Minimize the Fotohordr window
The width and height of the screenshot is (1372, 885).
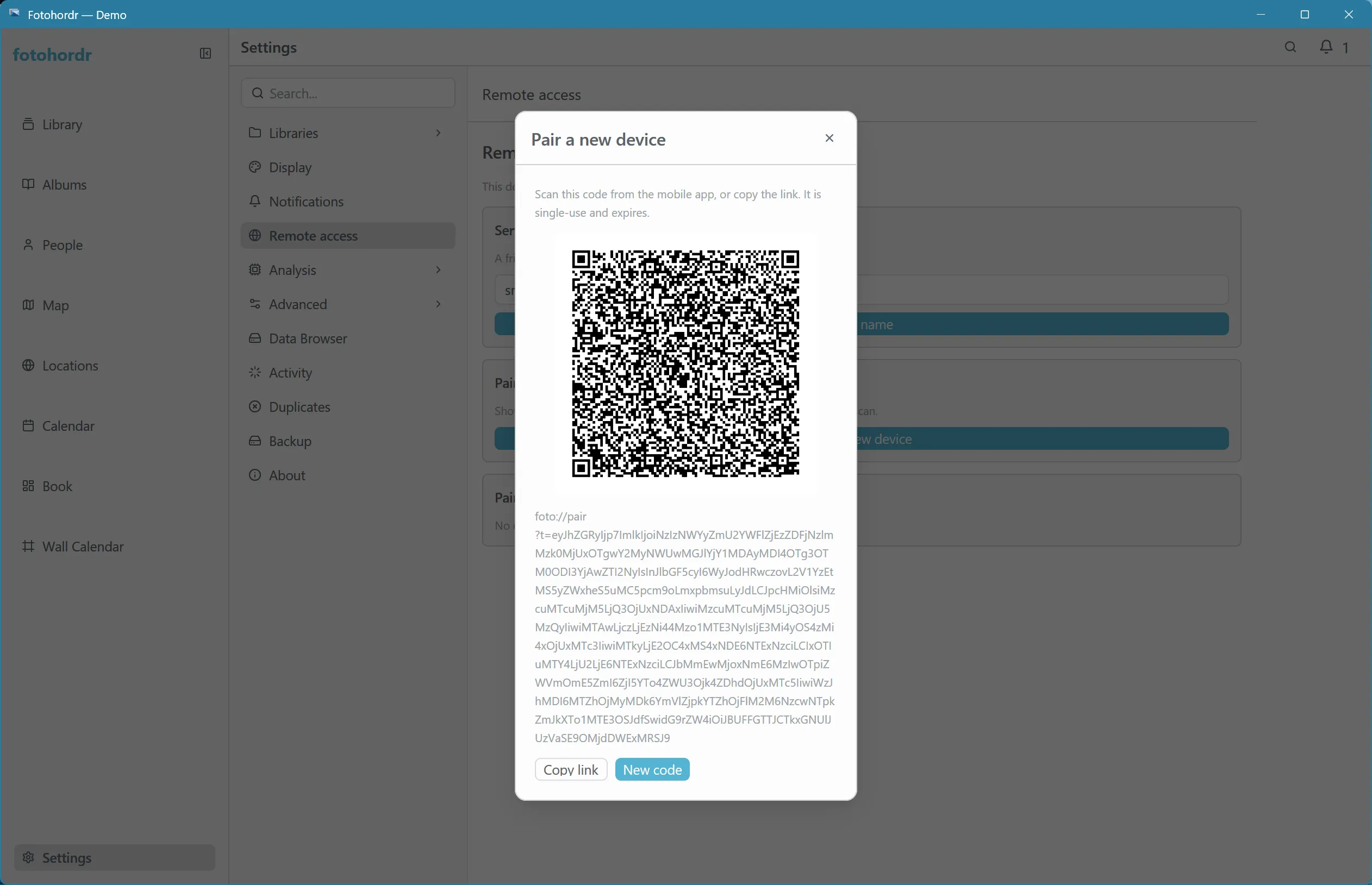tap(1261, 14)
